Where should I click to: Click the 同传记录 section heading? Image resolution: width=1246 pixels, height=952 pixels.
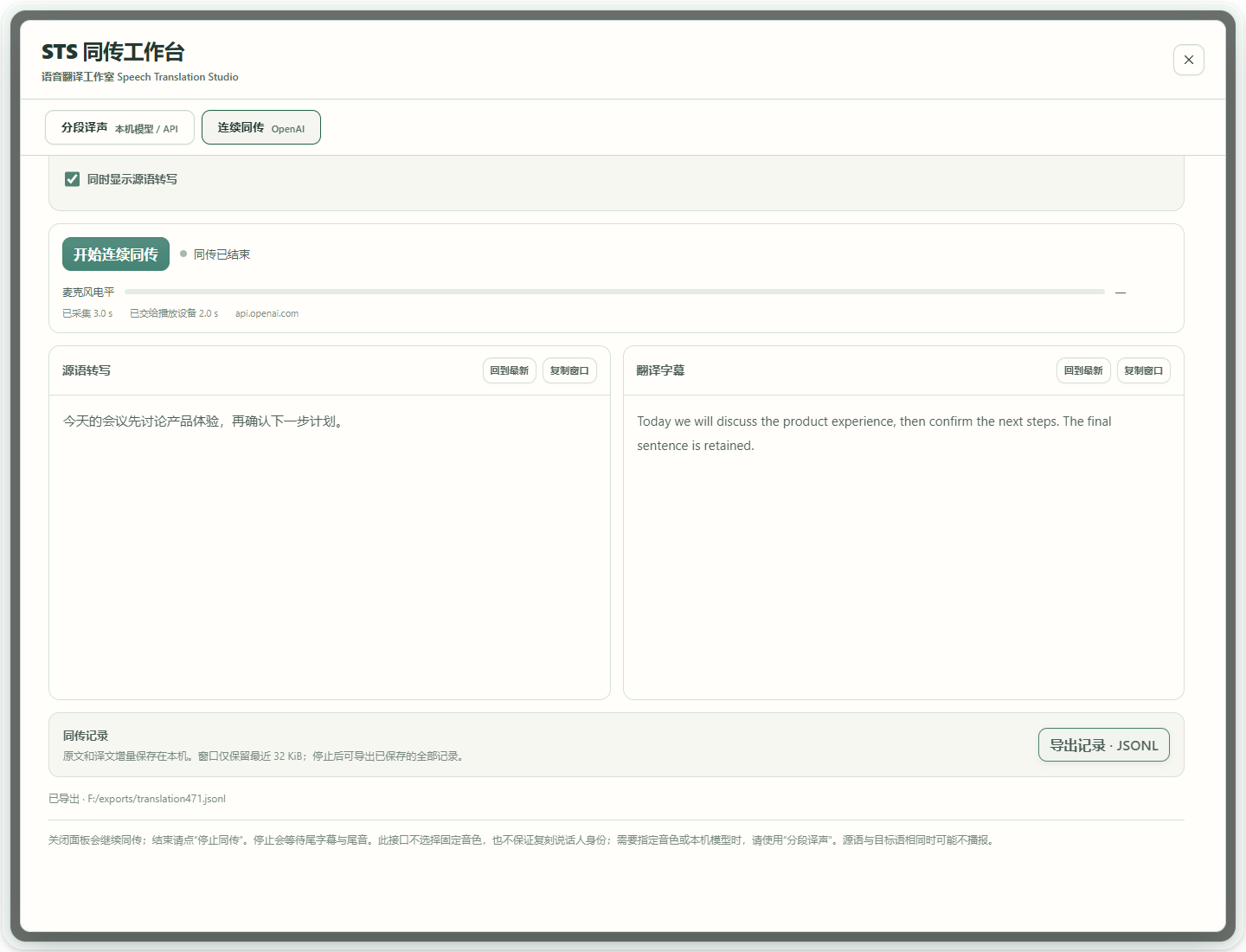click(x=86, y=736)
